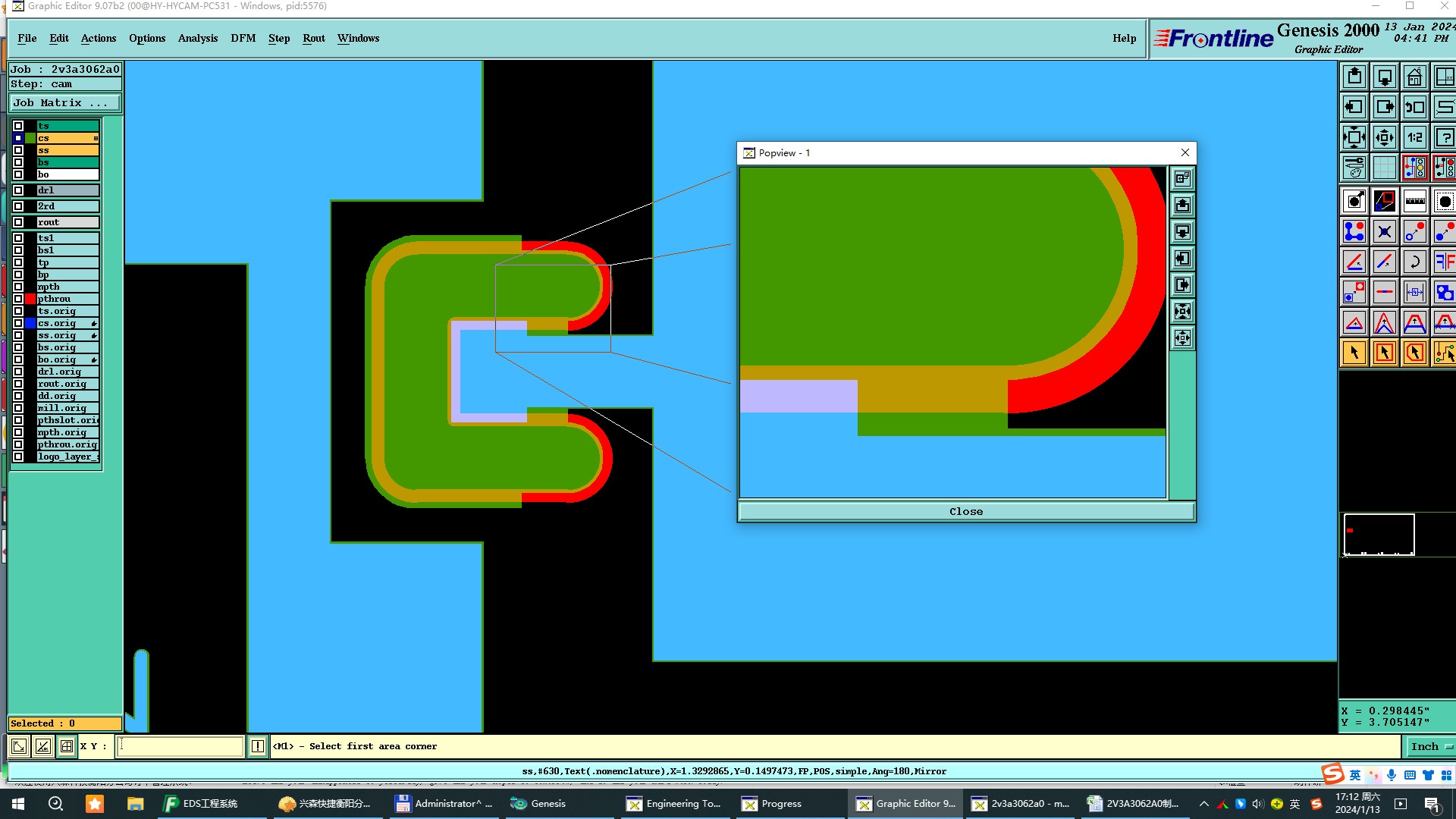Open the Inch units dropdown
1456x819 pixels.
(x=1430, y=746)
